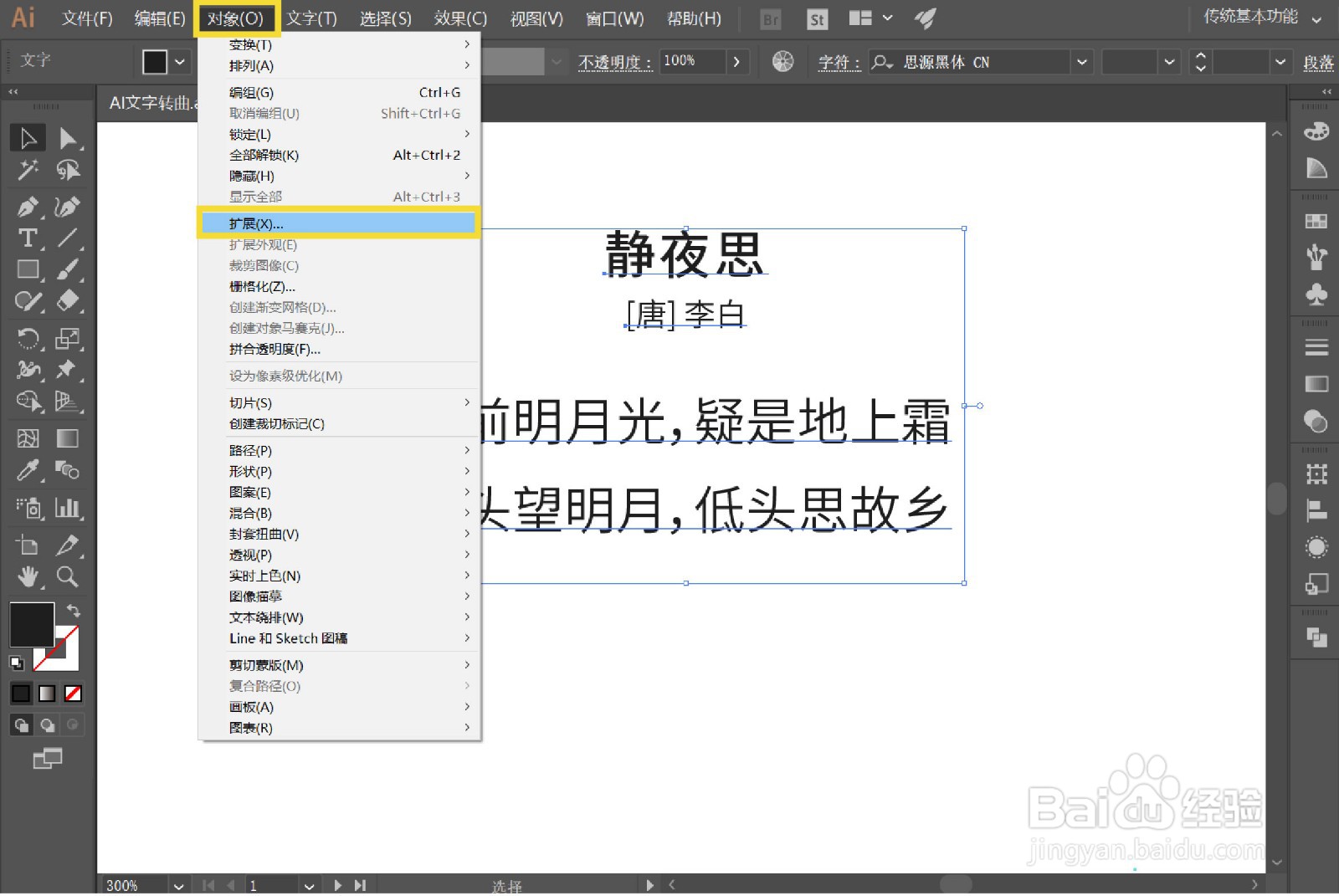Viewport: 1339px width, 896px height.
Task: Open the Symbols panel icon
Action: tap(1315, 293)
